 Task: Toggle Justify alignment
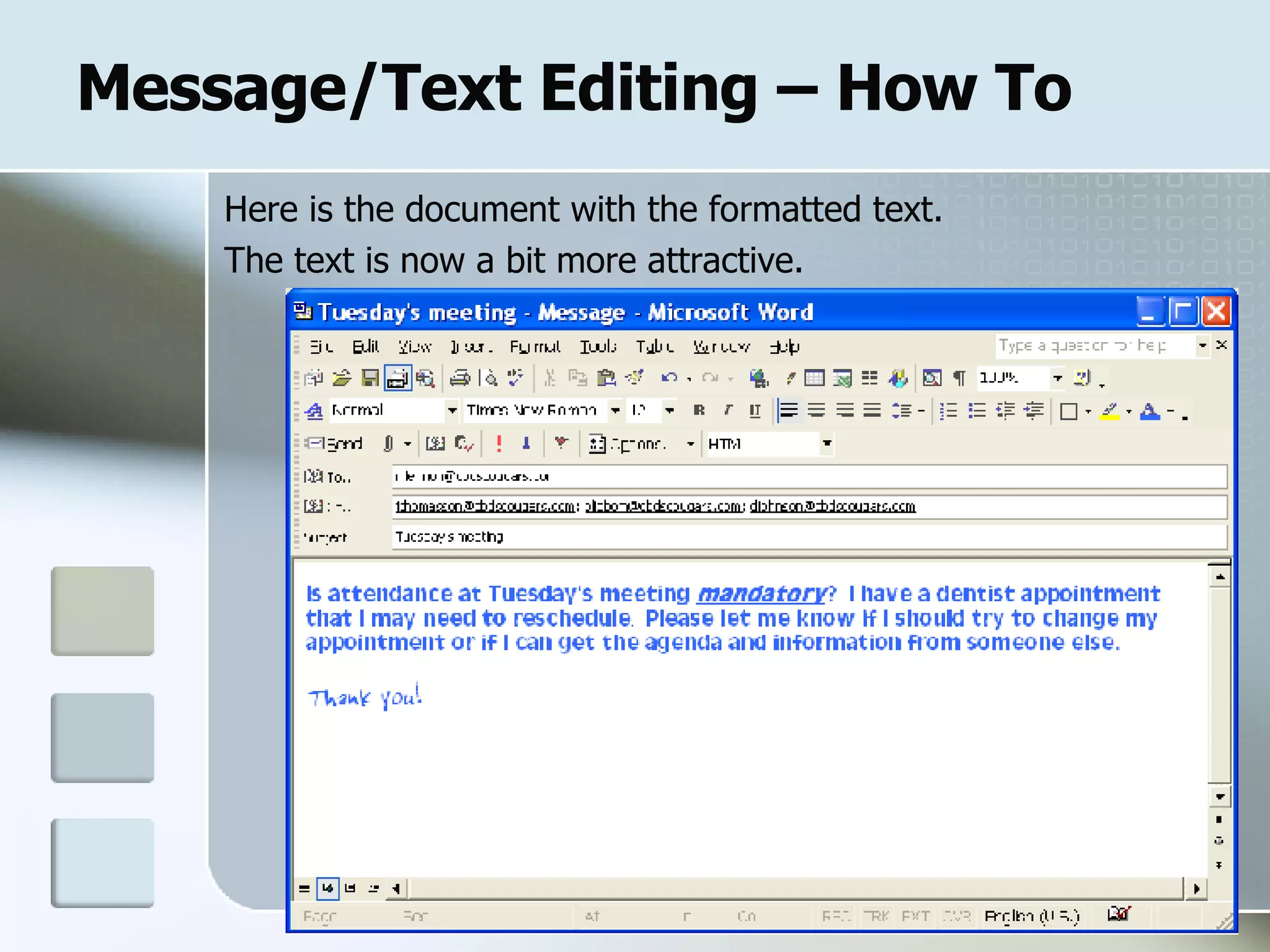tap(873, 410)
